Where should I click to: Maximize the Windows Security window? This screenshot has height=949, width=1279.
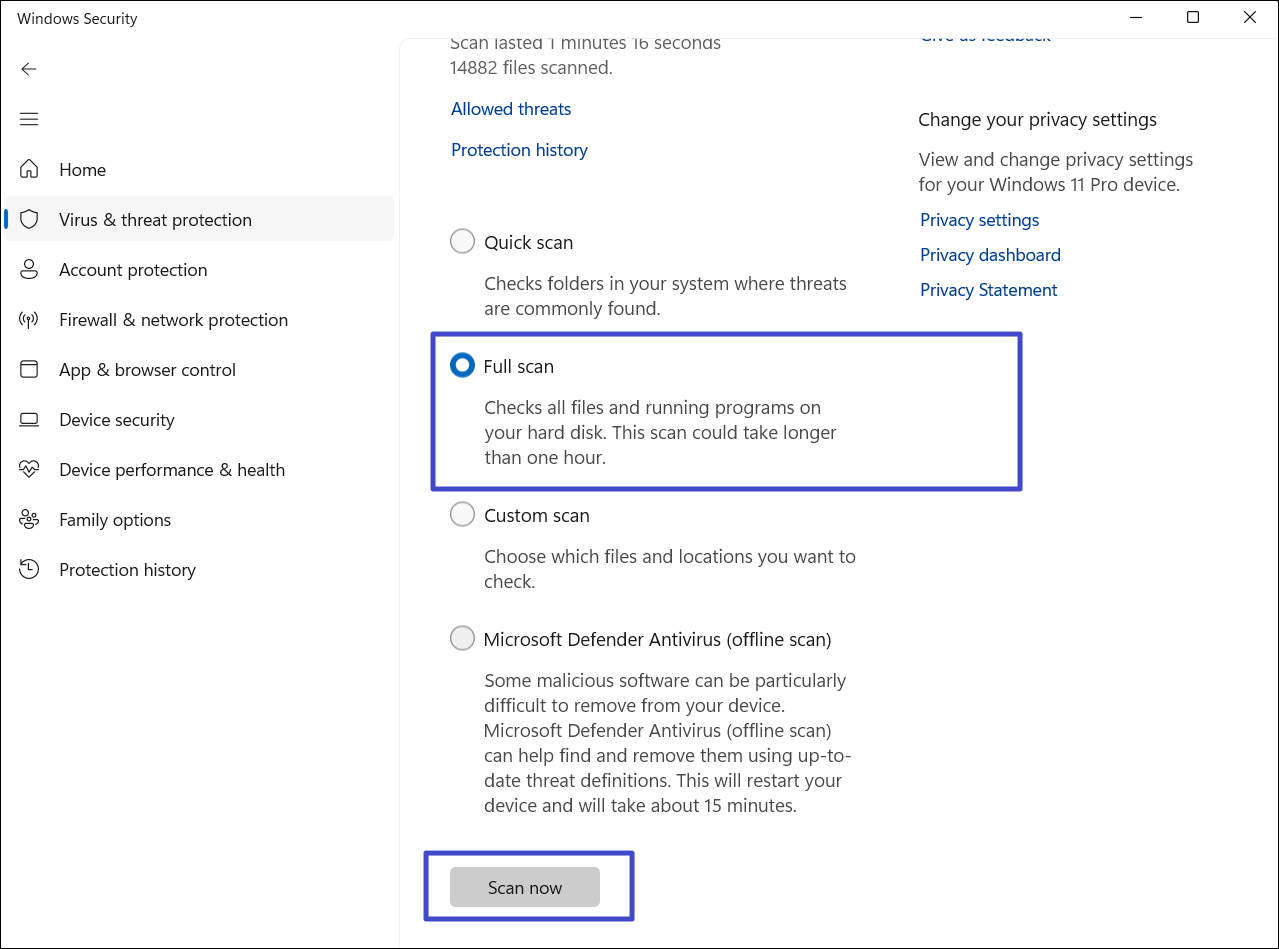[1193, 18]
